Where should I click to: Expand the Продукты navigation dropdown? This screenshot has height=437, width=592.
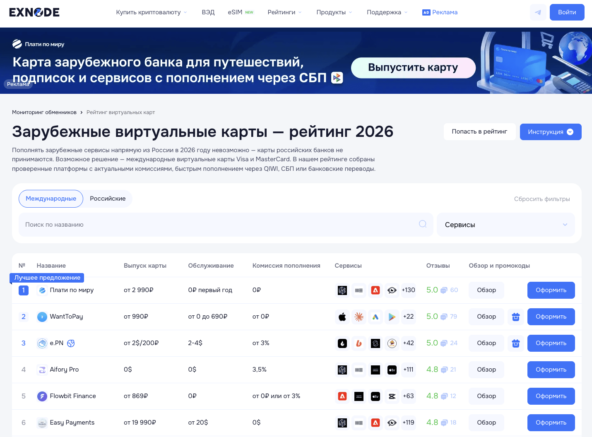334,12
